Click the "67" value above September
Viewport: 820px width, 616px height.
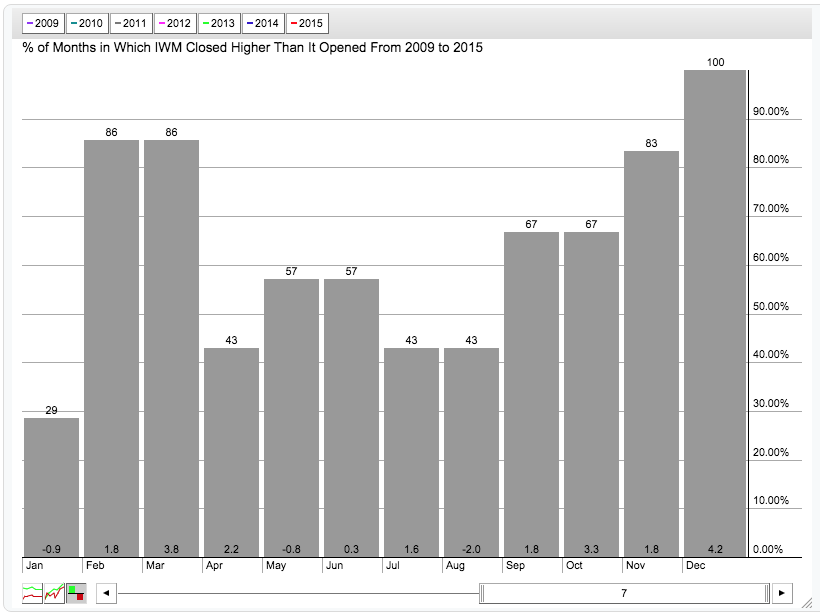531,224
